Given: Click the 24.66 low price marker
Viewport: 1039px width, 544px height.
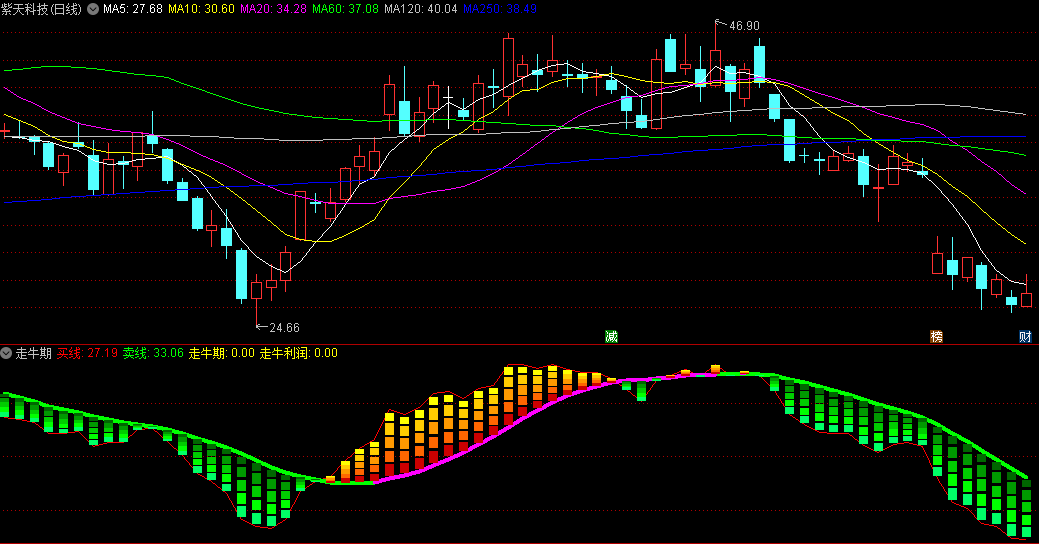Looking at the screenshot, I should [x=284, y=328].
